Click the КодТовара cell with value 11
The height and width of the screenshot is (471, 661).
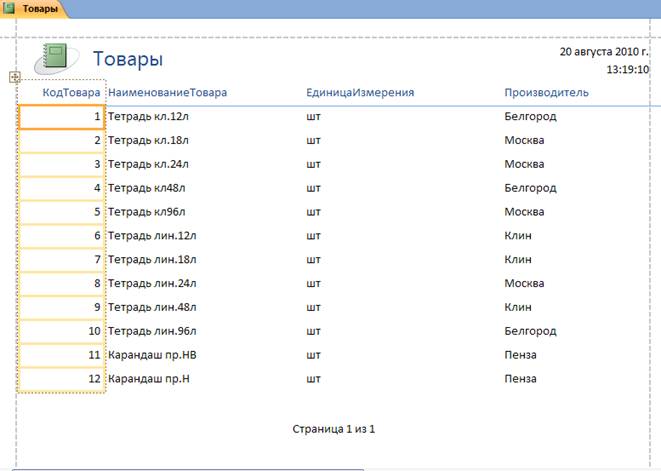tap(62, 355)
